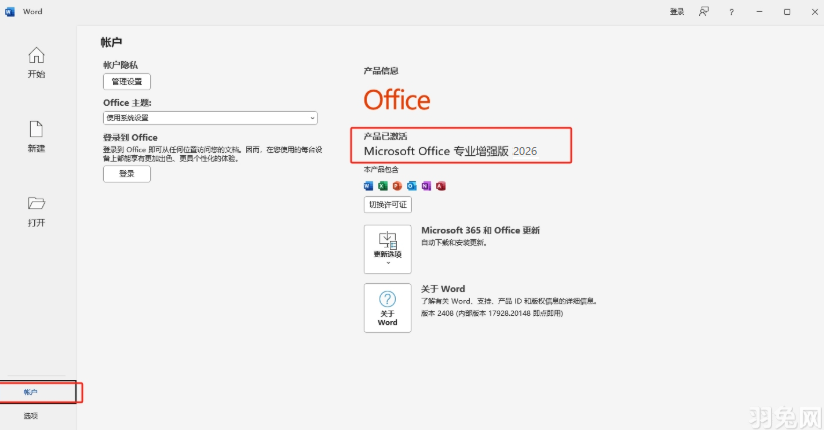Screen dimensions: 824x430
Task: Click the Outlook product icon
Action: pos(411,186)
